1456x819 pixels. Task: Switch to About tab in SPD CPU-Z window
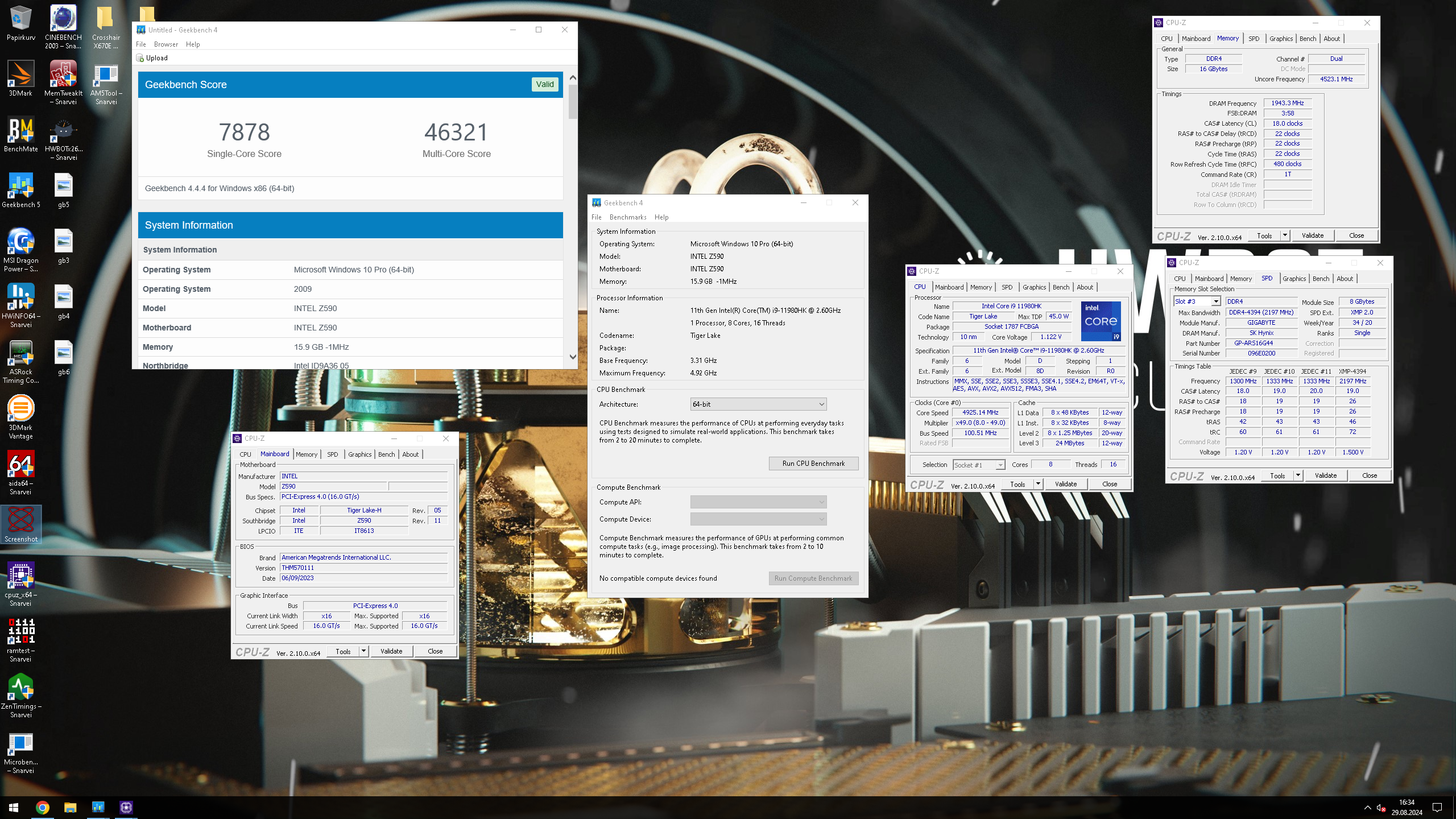(x=1345, y=279)
